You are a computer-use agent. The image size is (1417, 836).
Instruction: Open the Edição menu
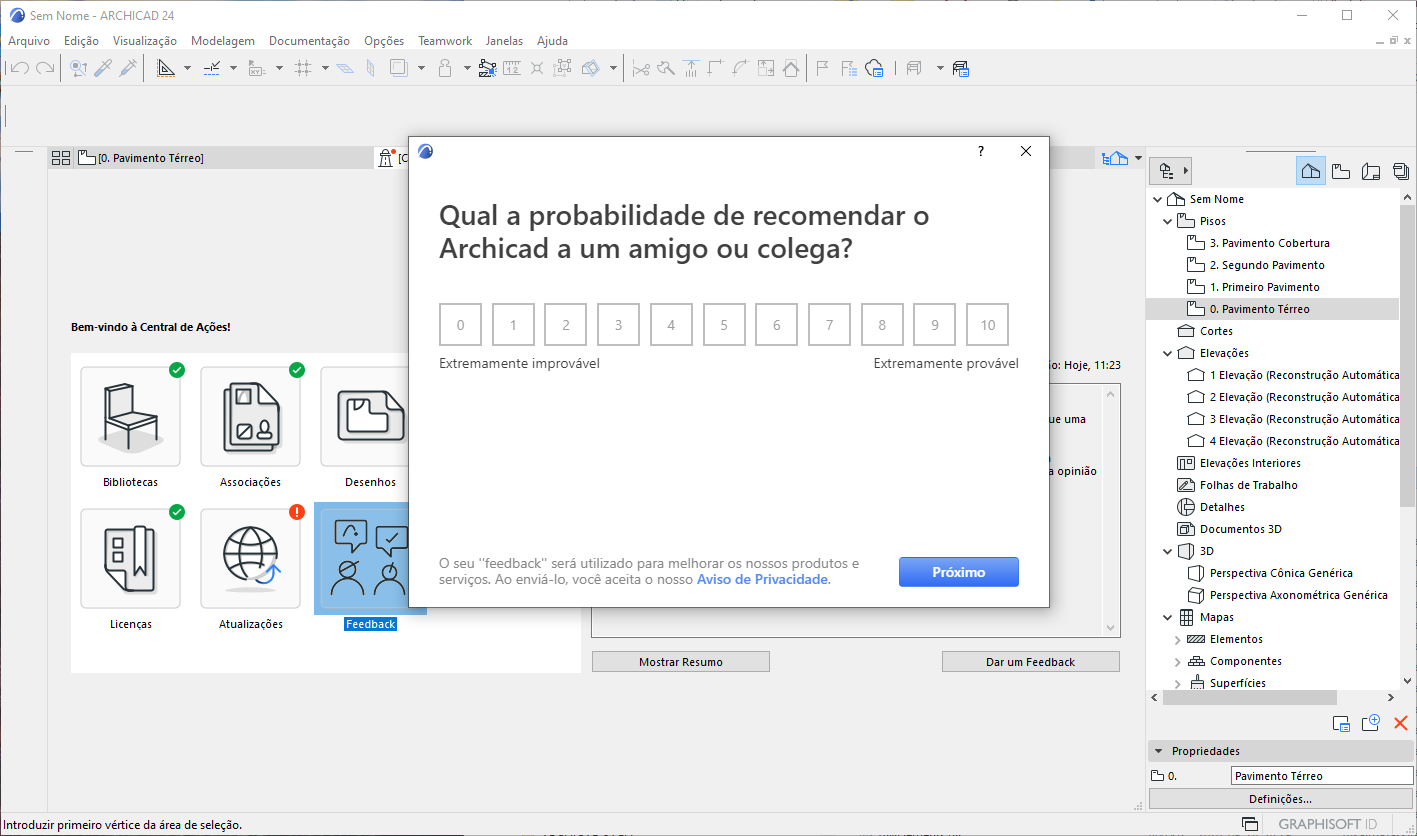[x=81, y=41]
